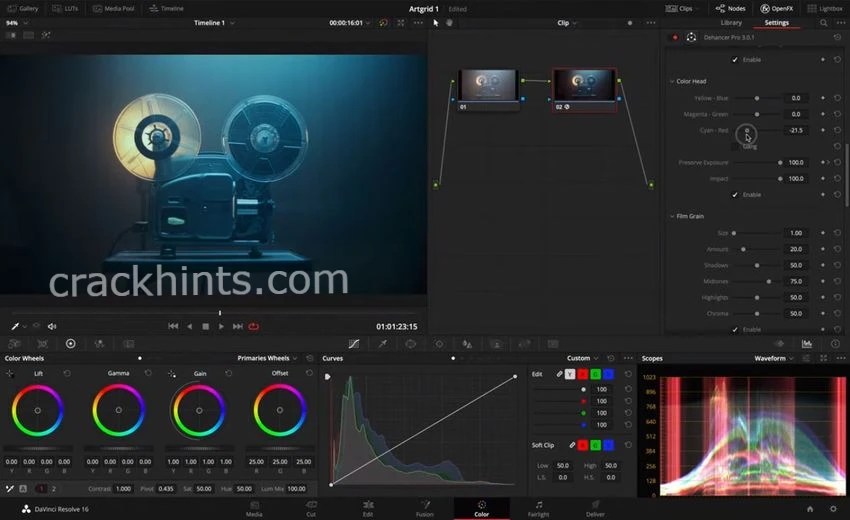Go to the Fairlight page

point(538,509)
